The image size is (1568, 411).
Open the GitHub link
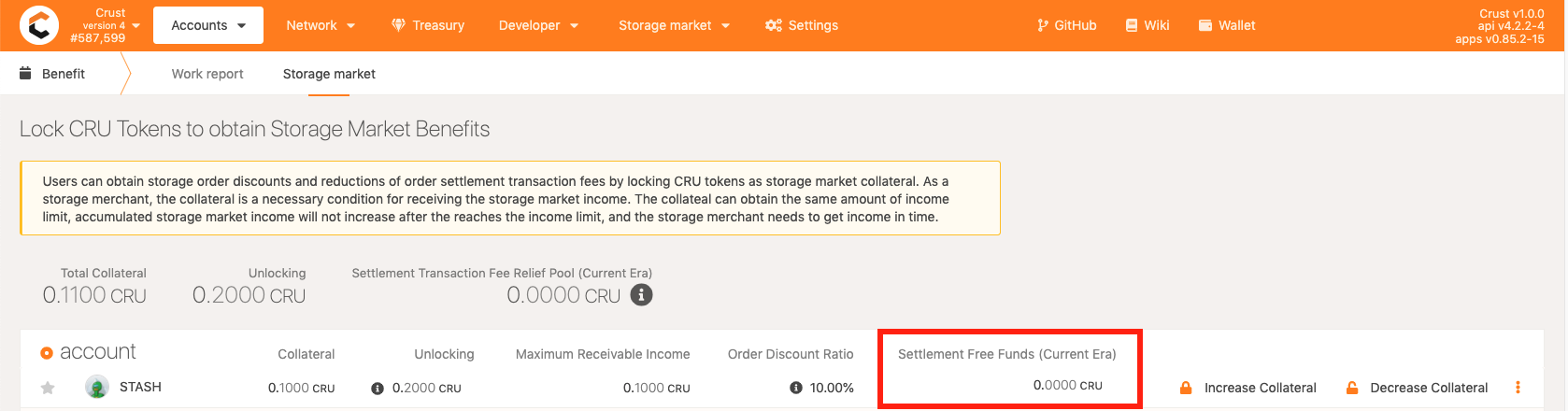tap(1066, 25)
